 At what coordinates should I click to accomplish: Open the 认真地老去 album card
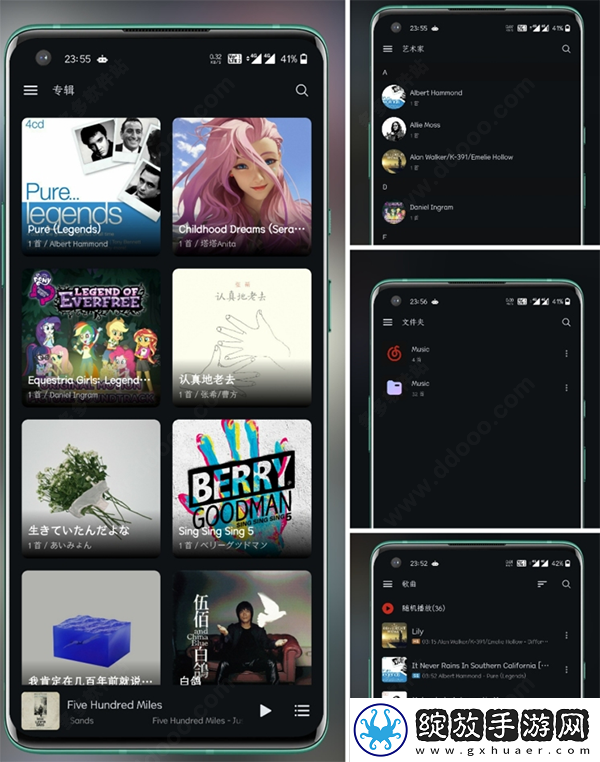(242, 337)
